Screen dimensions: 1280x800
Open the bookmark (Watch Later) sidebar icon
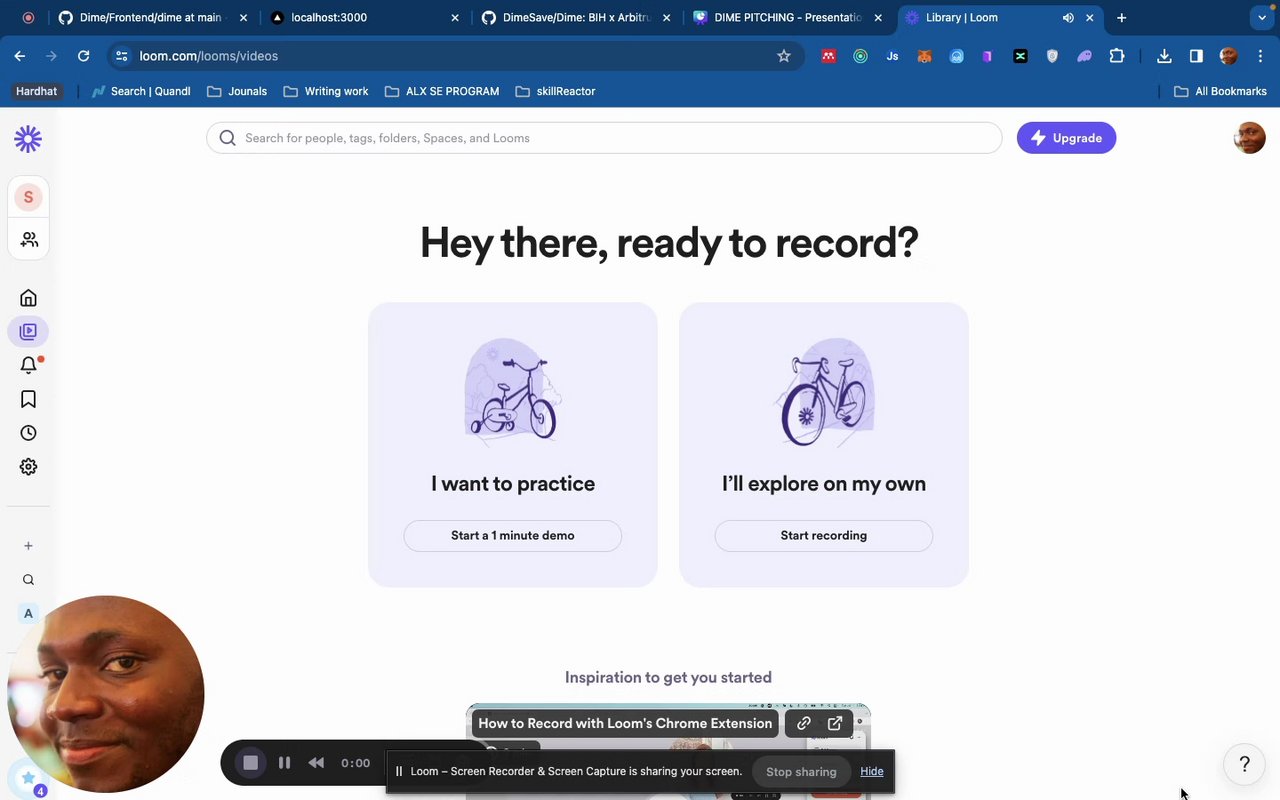(28, 399)
